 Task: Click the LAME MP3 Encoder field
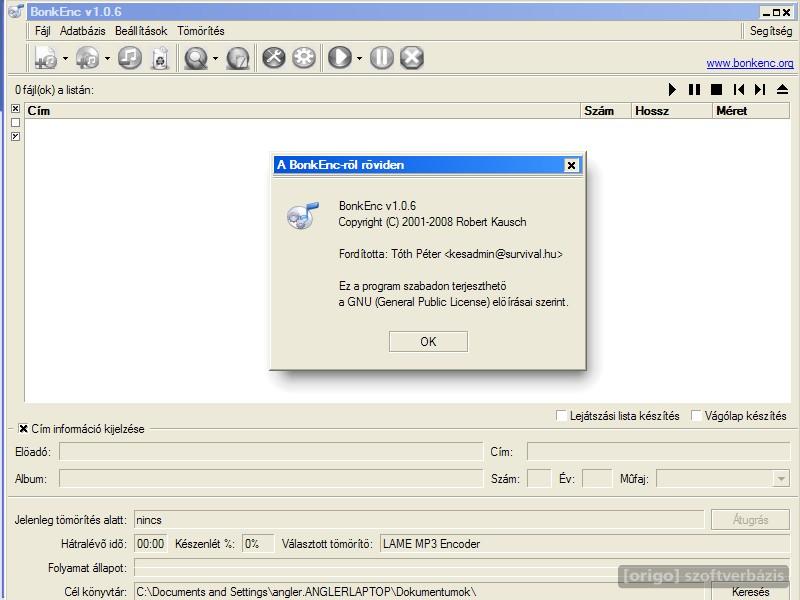pyautogui.click(x=585, y=544)
